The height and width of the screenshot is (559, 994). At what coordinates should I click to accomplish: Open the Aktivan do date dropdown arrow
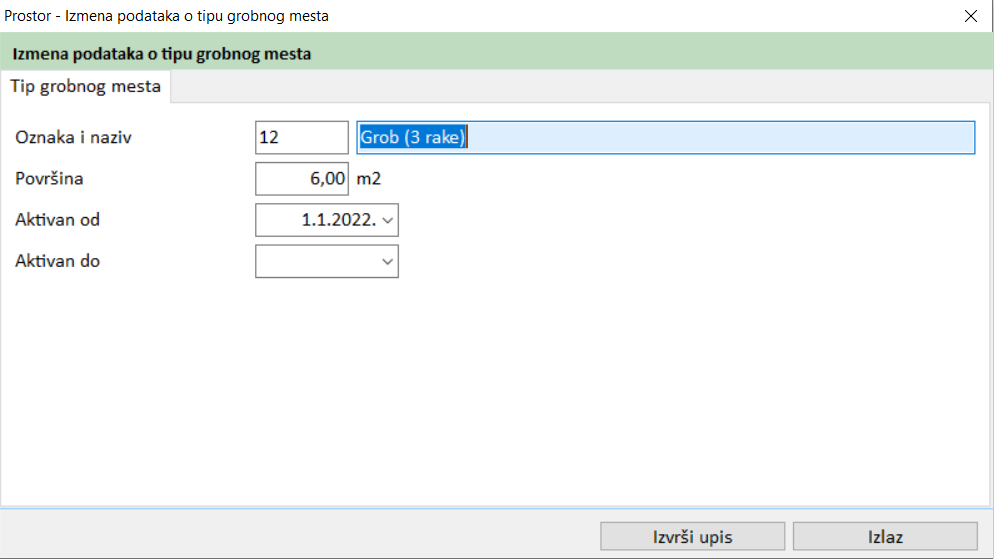pyautogui.click(x=388, y=262)
